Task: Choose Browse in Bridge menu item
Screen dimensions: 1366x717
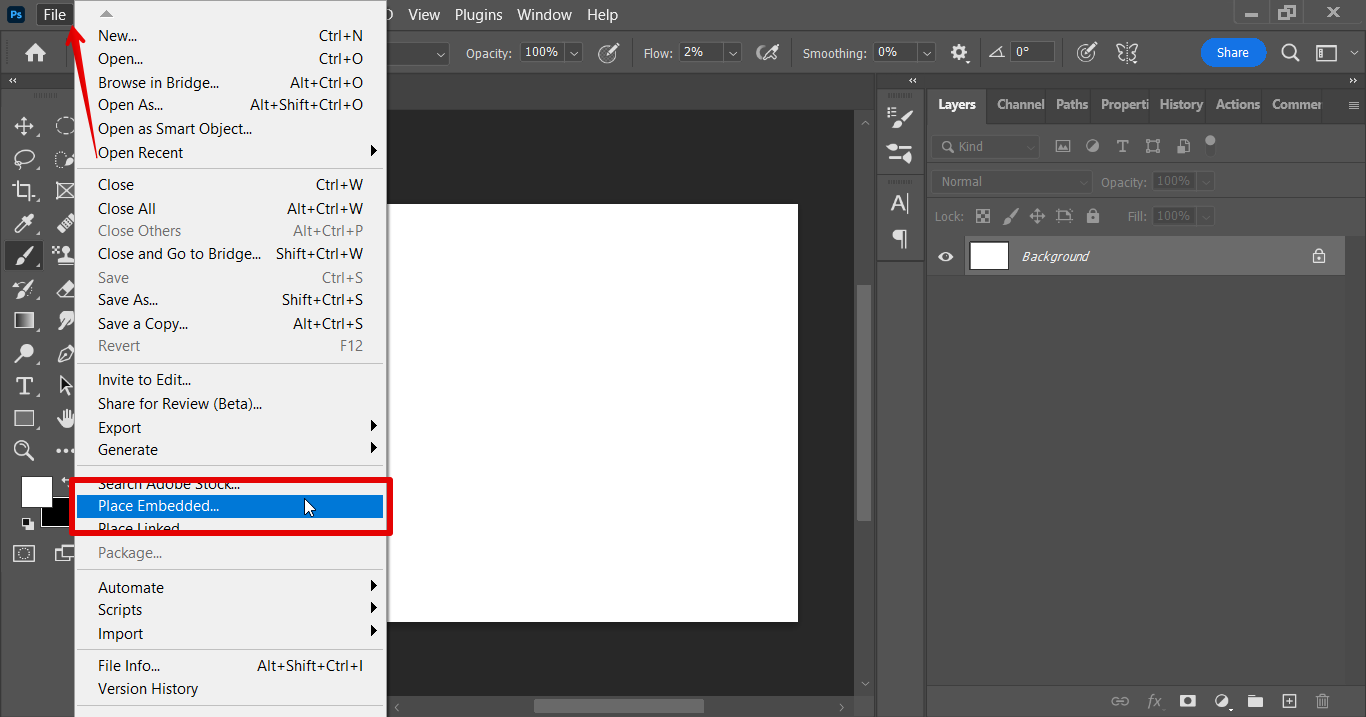Action: [230, 83]
